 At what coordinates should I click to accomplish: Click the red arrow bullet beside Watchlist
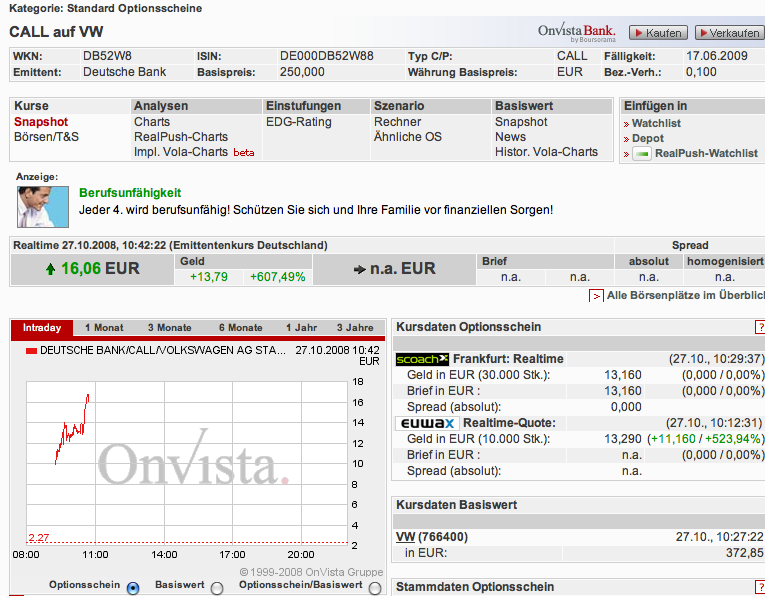[x=626, y=124]
